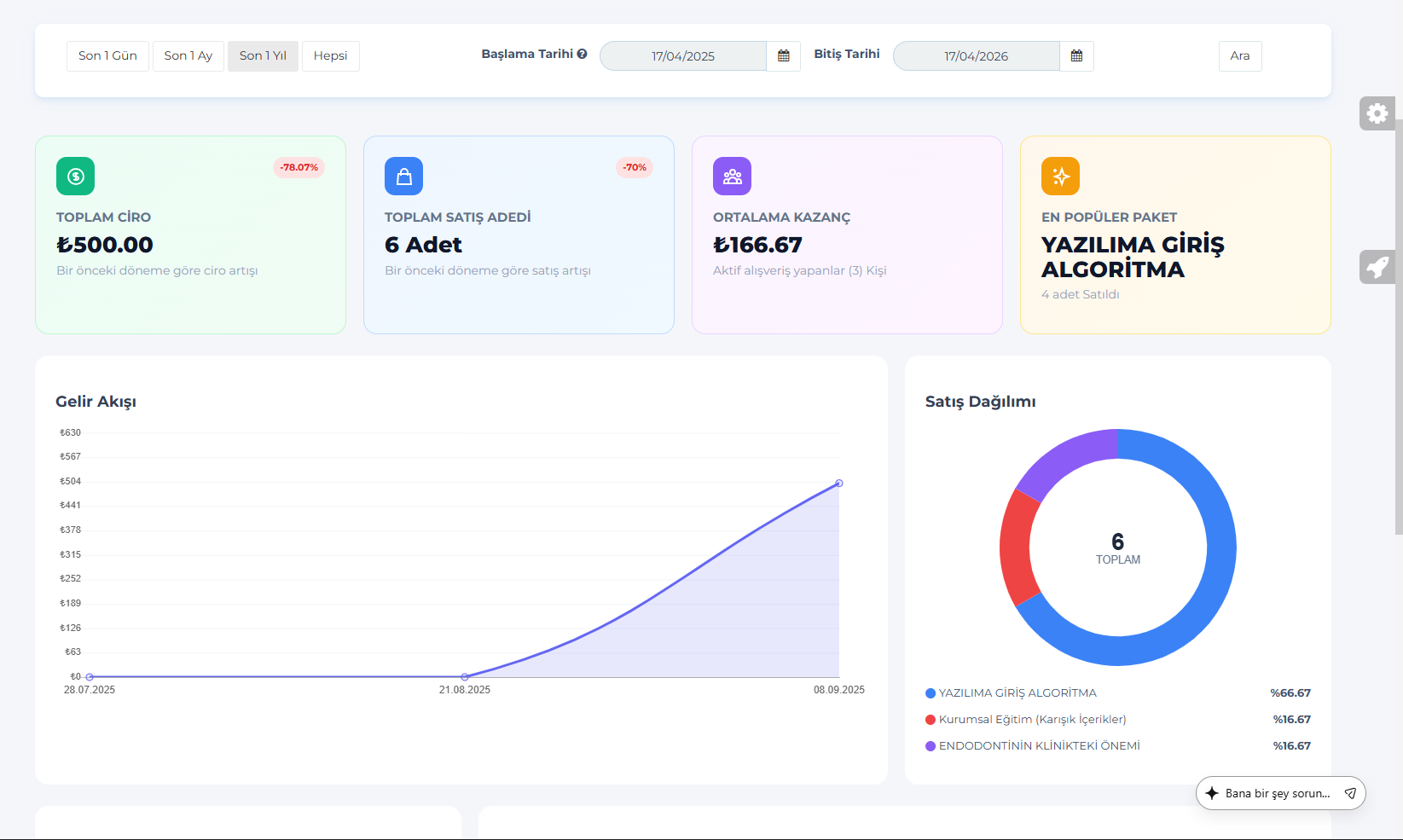1403x840 pixels.
Task: Switch to the Son 1 Yıl range
Action: coord(263,56)
